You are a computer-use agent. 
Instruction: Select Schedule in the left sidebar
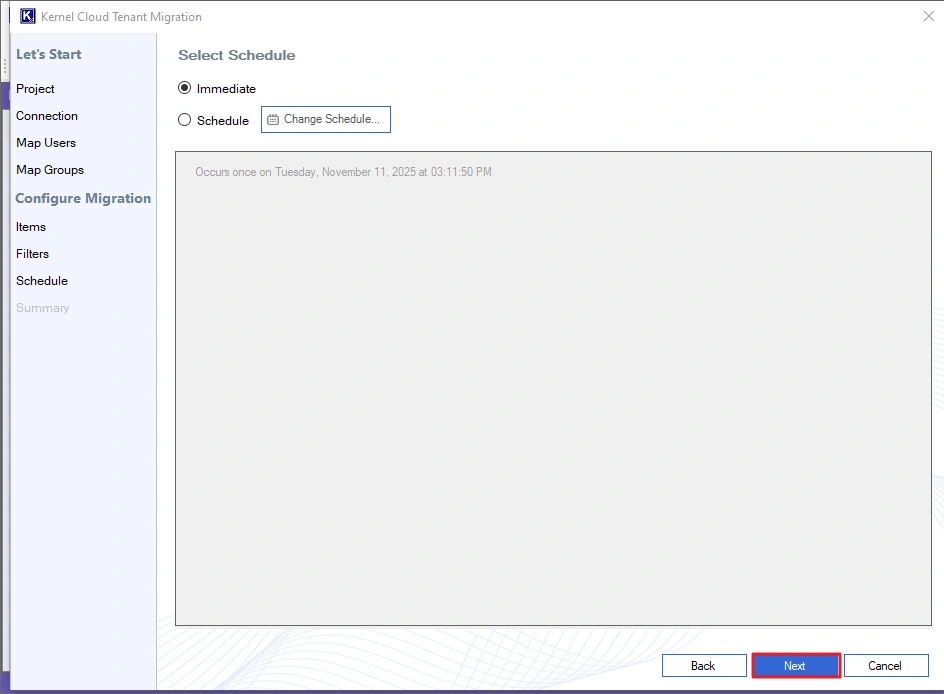(x=42, y=281)
